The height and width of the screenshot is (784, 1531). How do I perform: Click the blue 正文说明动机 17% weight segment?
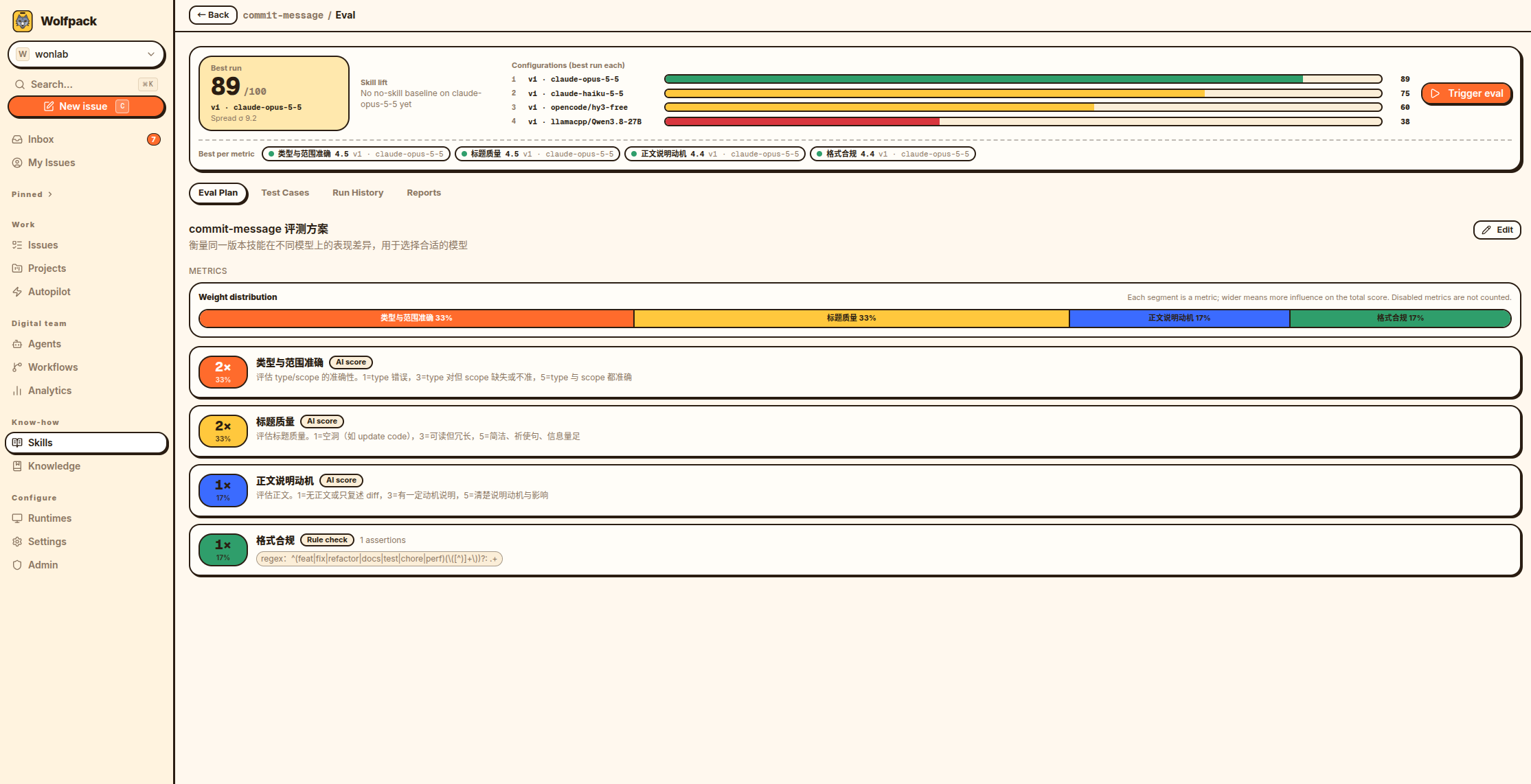tap(1179, 318)
